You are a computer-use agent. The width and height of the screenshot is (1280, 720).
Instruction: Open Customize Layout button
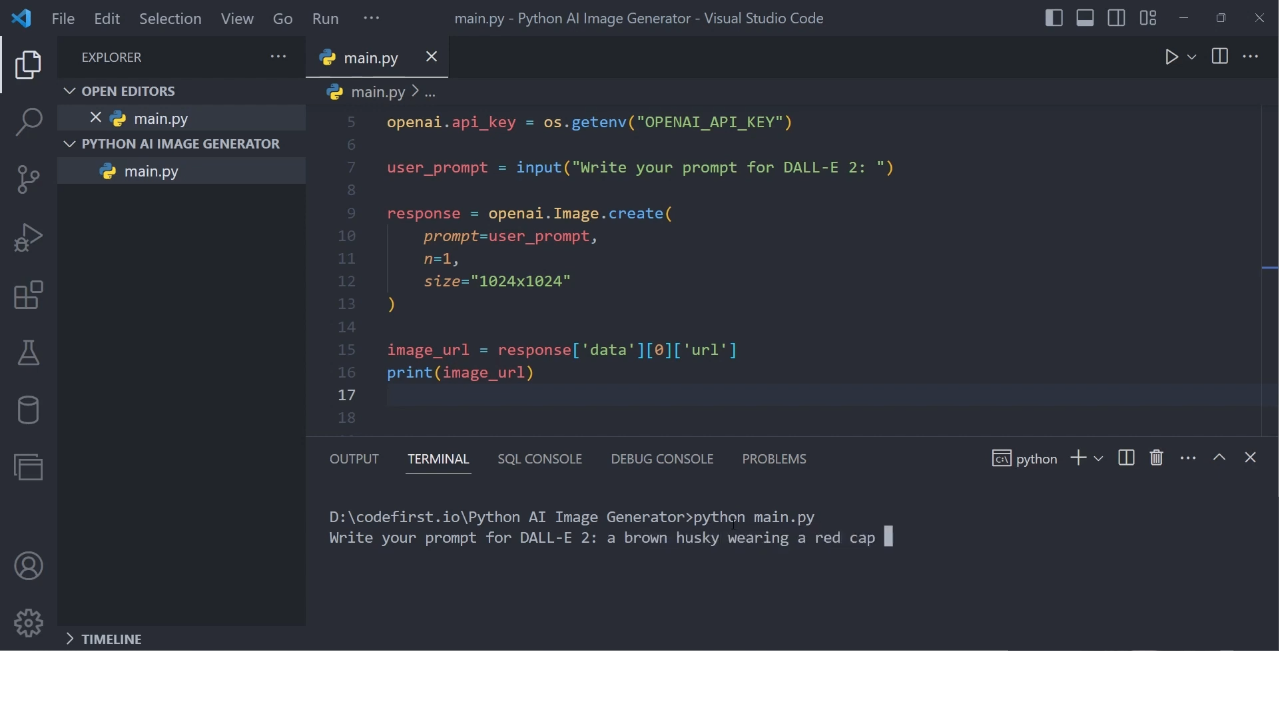[1148, 18]
